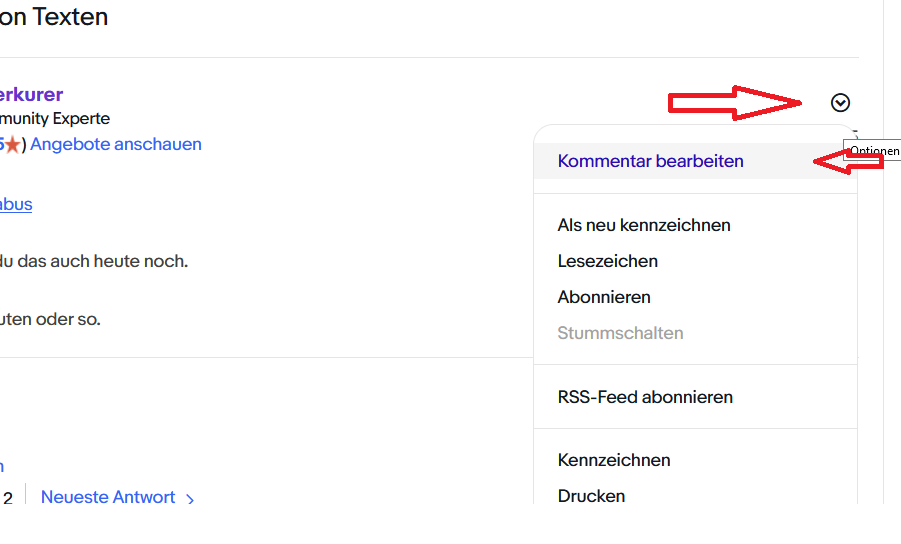The image size is (901, 544).
Task: Select page number 2 in pagination
Action: point(8,498)
